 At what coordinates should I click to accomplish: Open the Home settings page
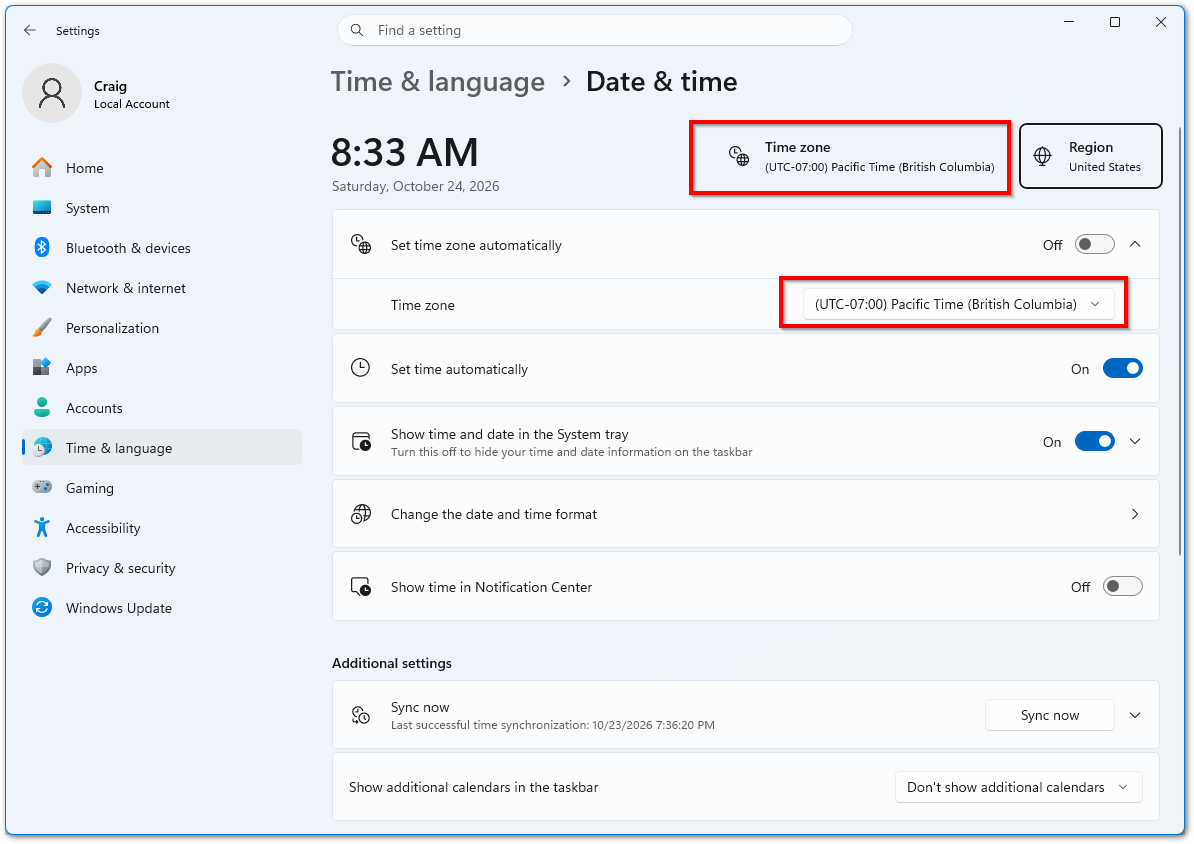click(x=162, y=168)
